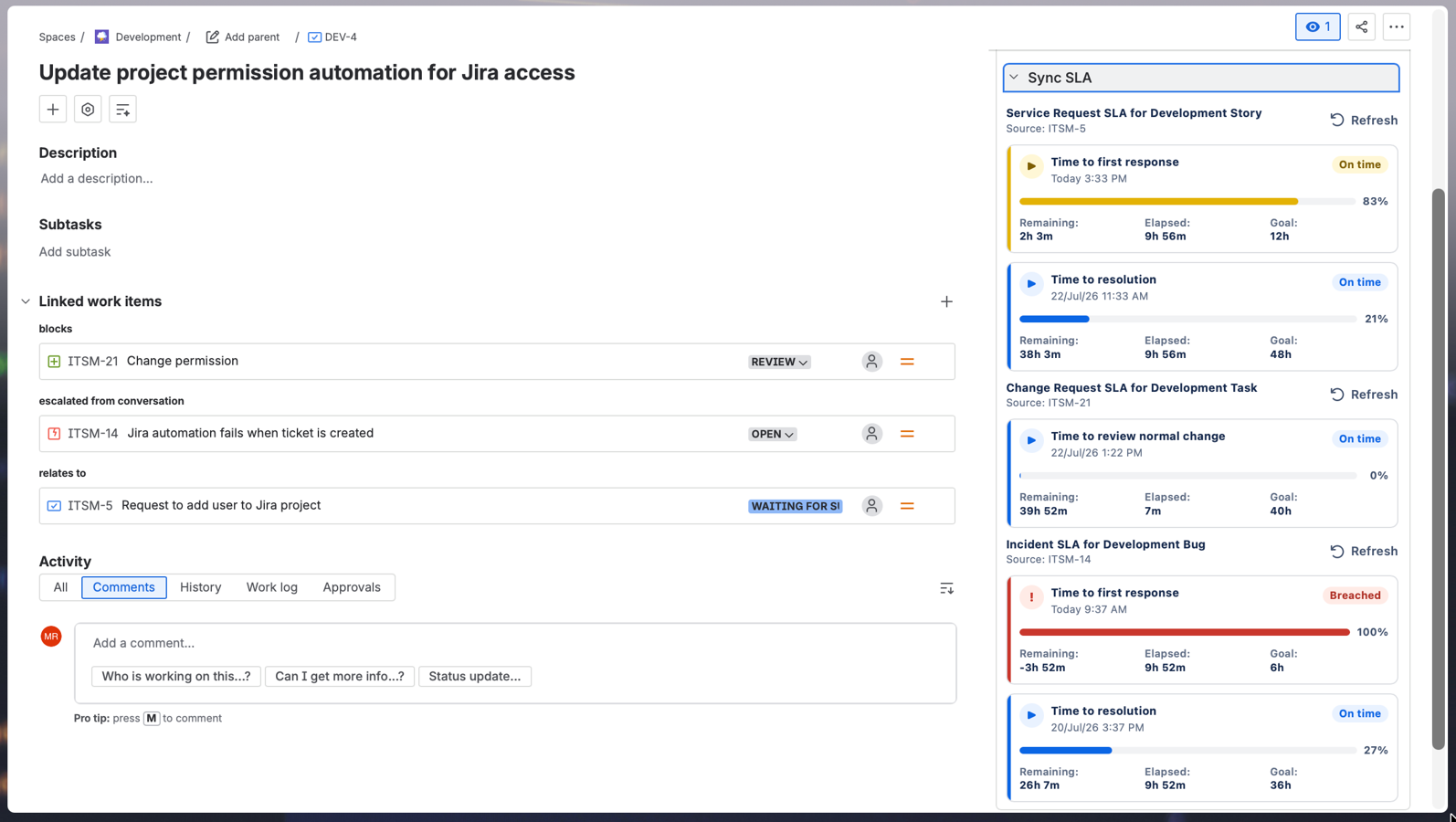This screenshot has height=822, width=1456.
Task: Click the medium priority icon on ITSM-14 row
Action: point(907,434)
